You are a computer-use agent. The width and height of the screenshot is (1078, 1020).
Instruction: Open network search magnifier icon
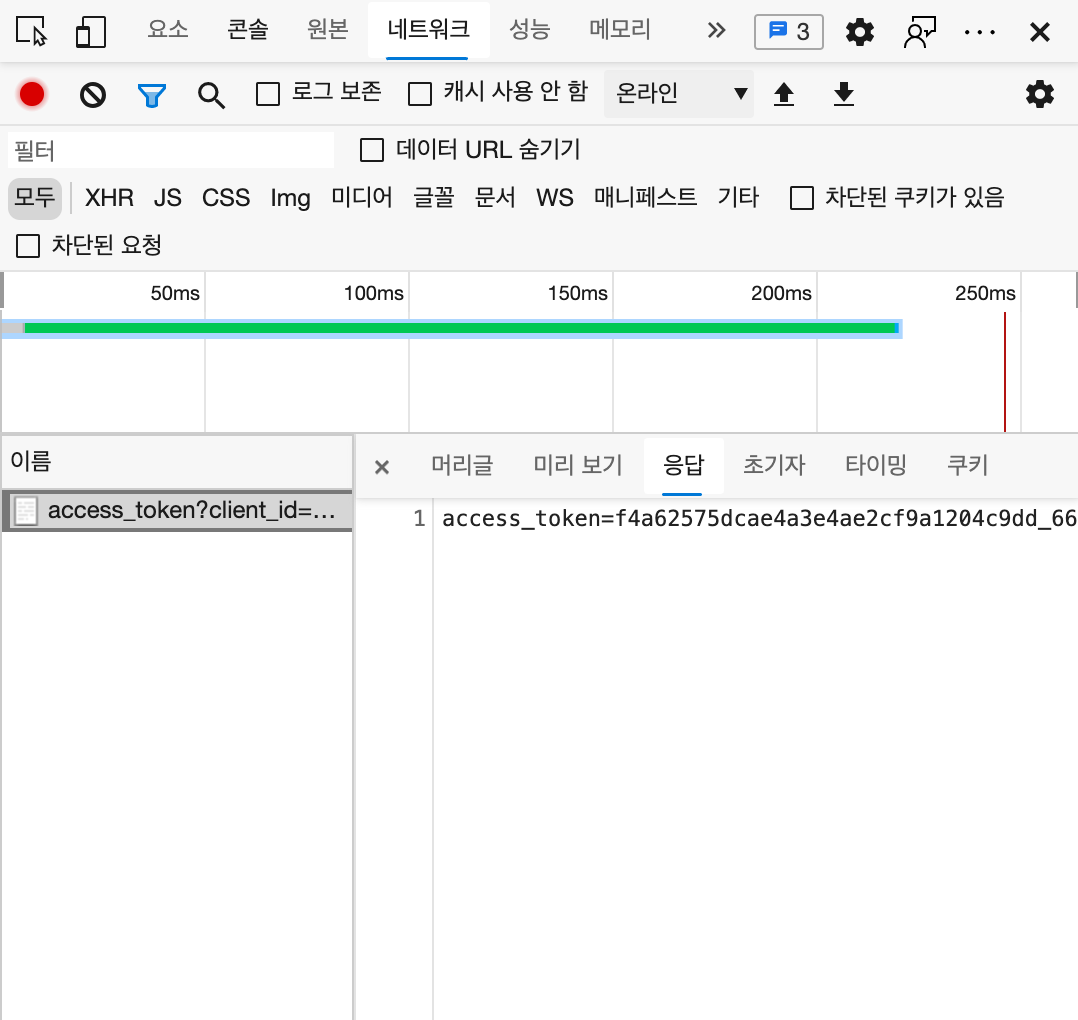(211, 96)
